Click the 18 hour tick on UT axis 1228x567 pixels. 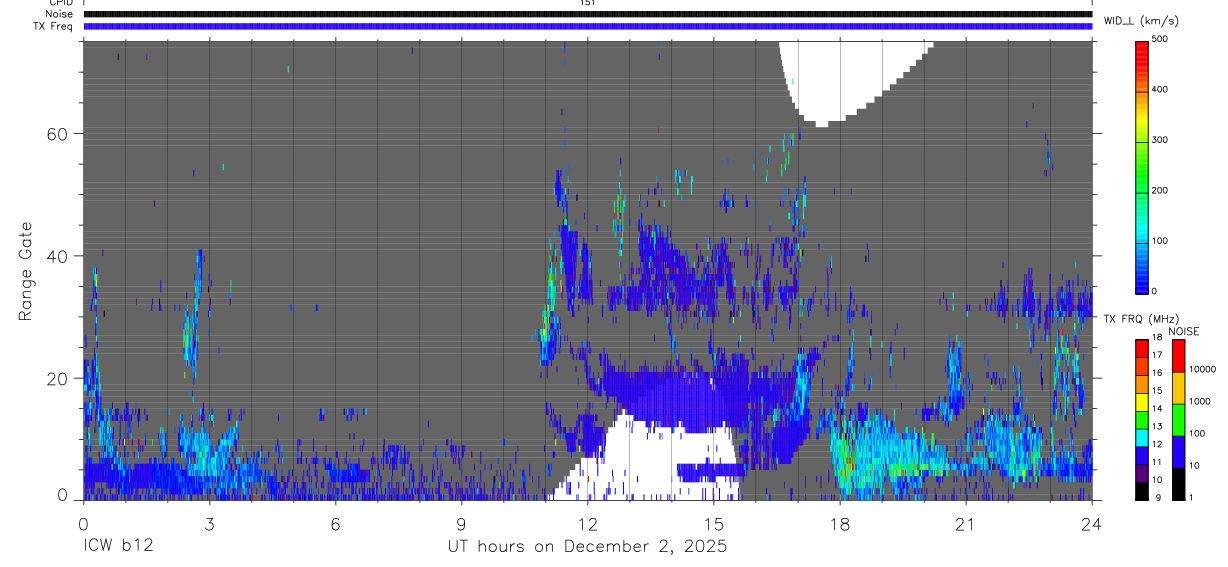click(x=839, y=524)
